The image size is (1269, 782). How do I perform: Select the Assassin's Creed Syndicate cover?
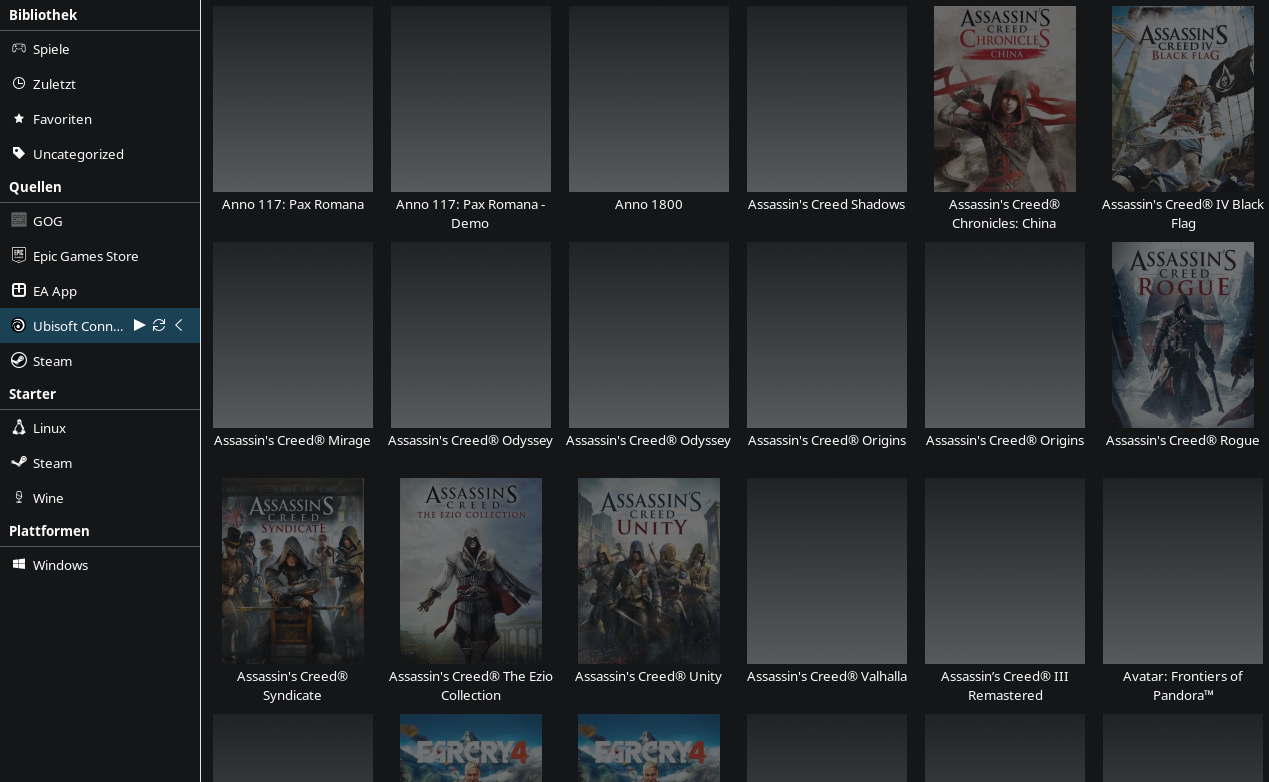click(x=293, y=571)
